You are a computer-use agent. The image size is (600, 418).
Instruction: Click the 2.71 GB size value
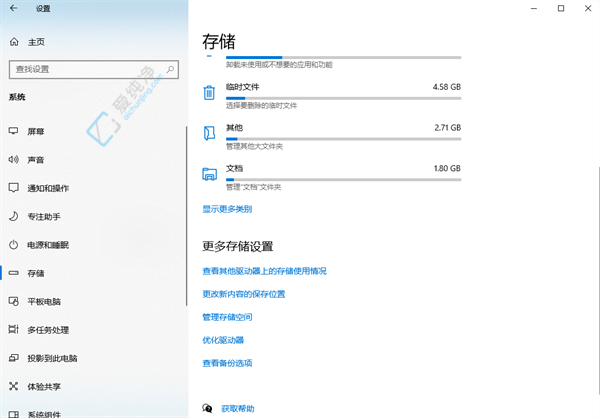coord(447,127)
